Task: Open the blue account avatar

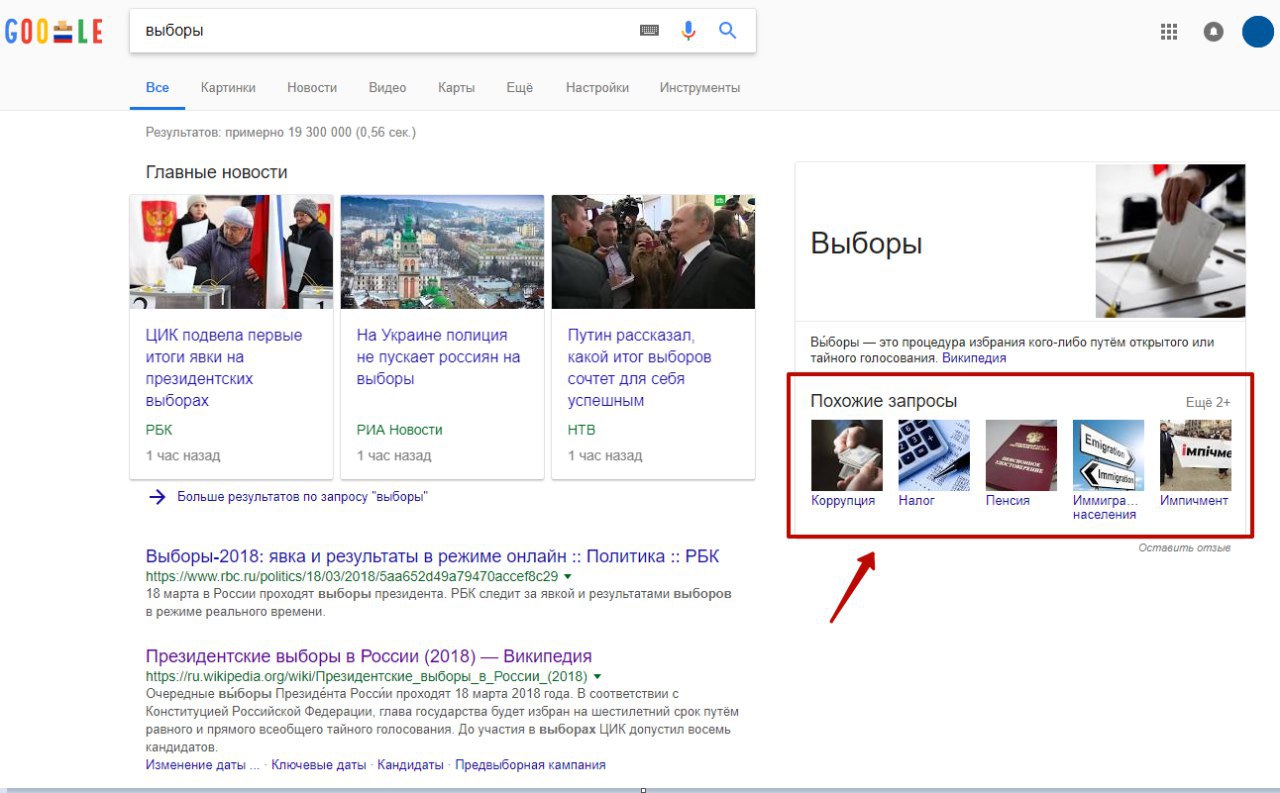Action: tap(1258, 31)
